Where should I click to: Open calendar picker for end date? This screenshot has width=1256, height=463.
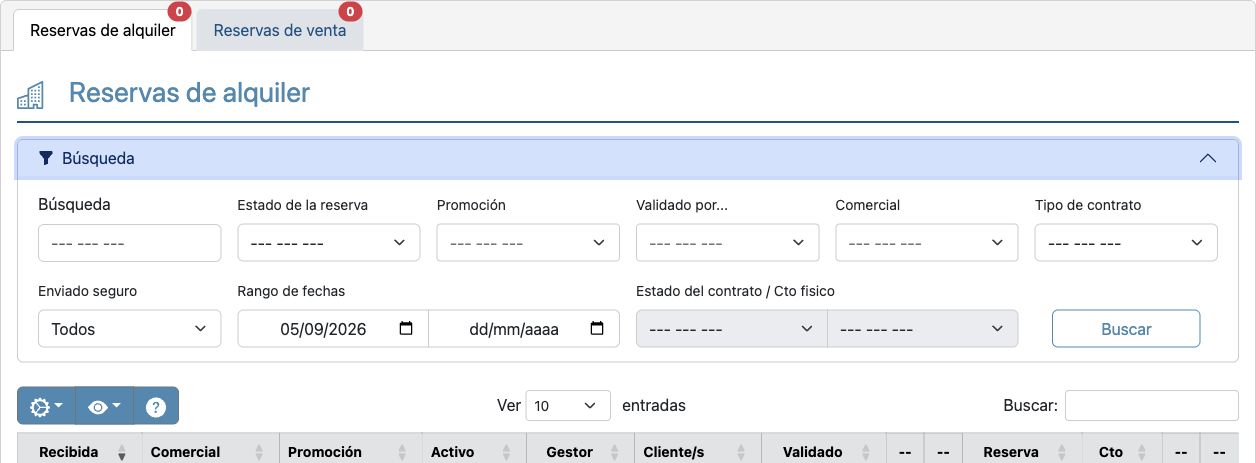pos(597,328)
